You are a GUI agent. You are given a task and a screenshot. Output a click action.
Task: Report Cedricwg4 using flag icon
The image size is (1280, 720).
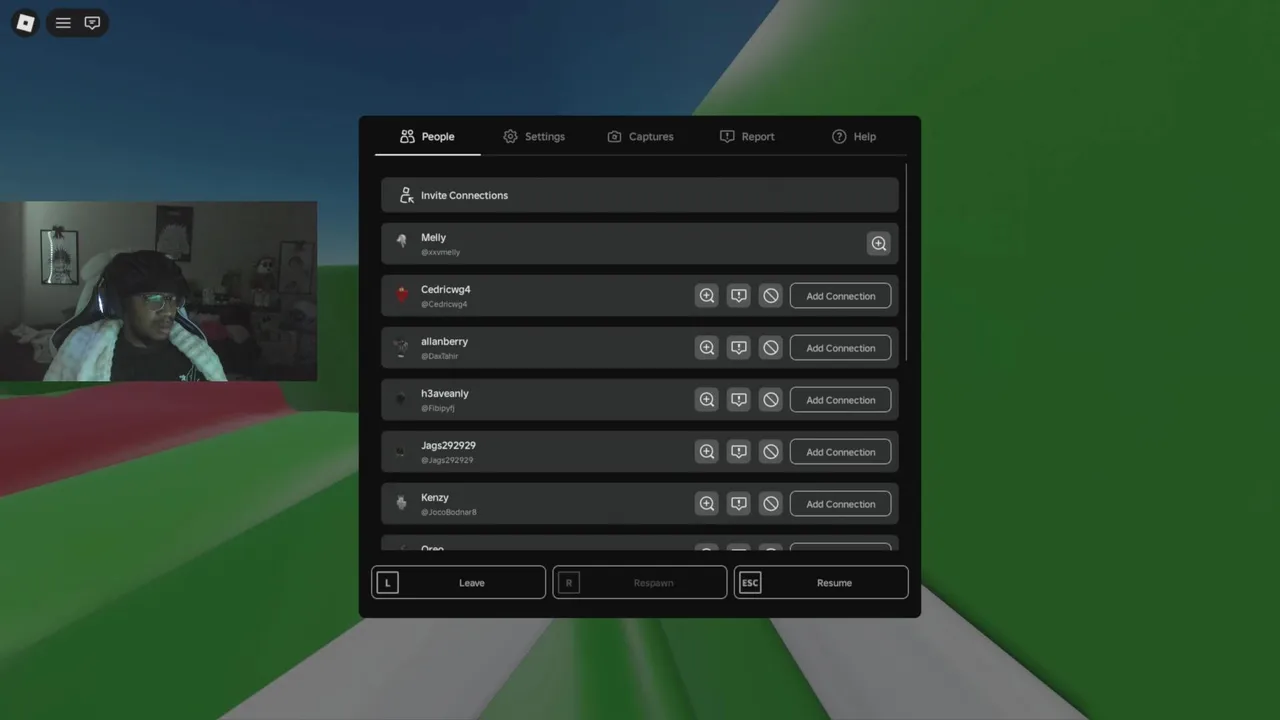click(739, 296)
